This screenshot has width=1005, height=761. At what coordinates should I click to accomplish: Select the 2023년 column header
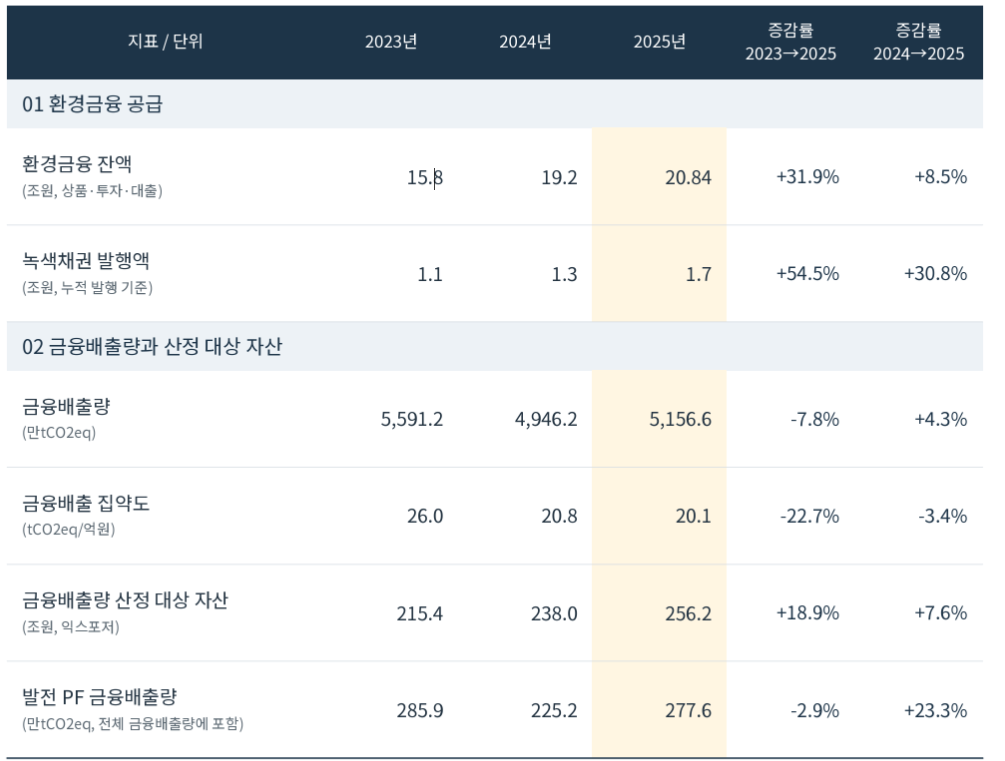pyautogui.click(x=391, y=42)
